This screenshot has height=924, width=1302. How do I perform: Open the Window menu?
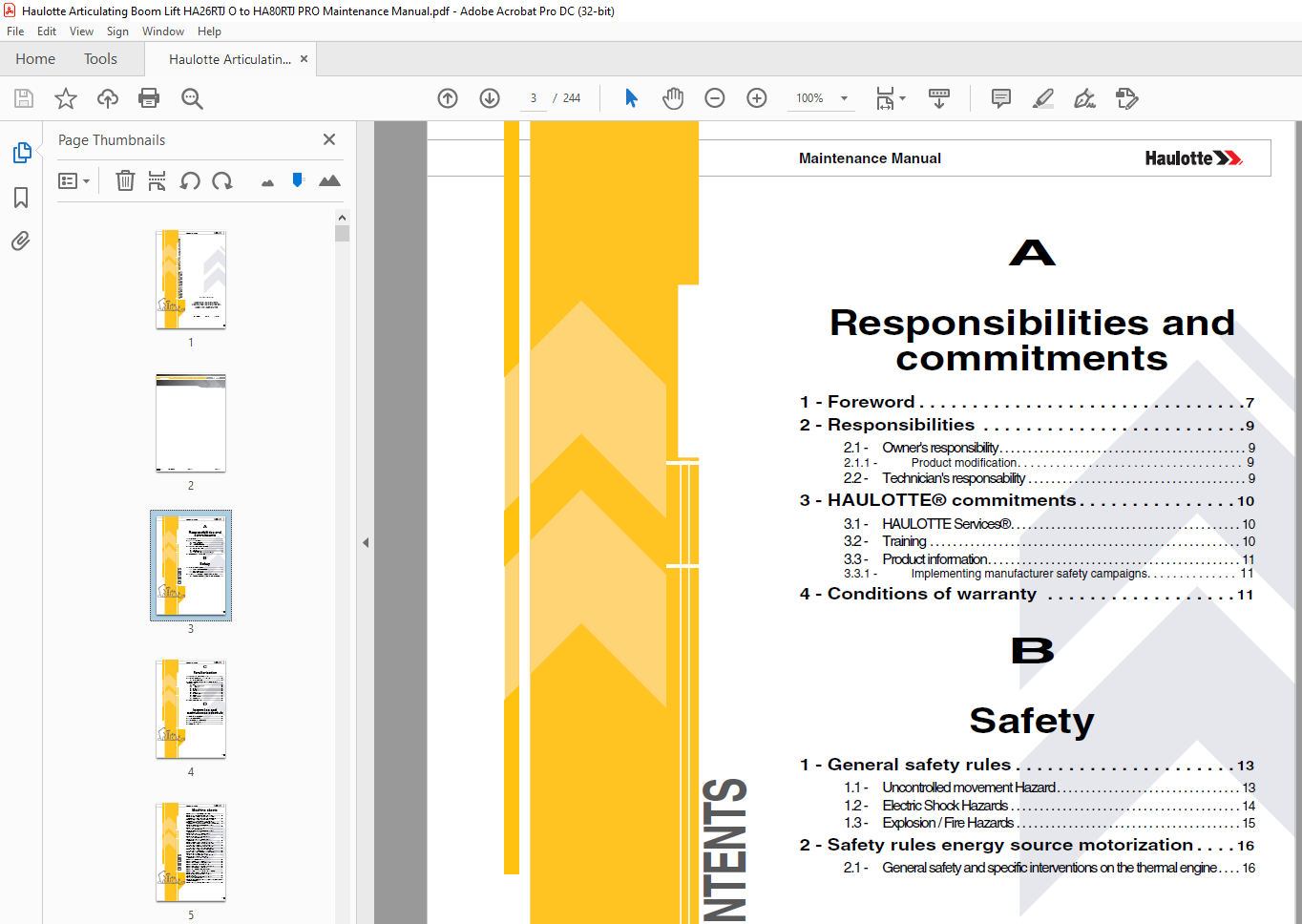tap(163, 31)
